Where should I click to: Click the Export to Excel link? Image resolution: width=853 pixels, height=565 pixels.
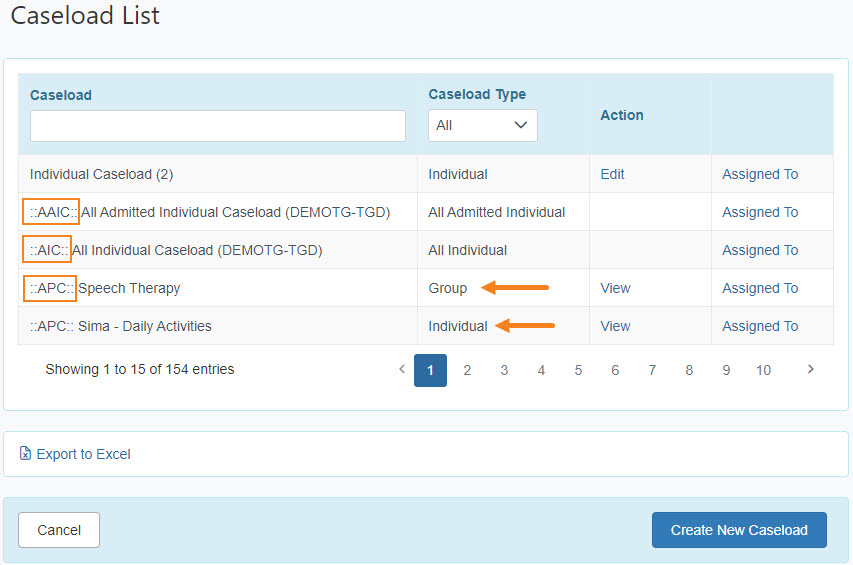coord(83,454)
